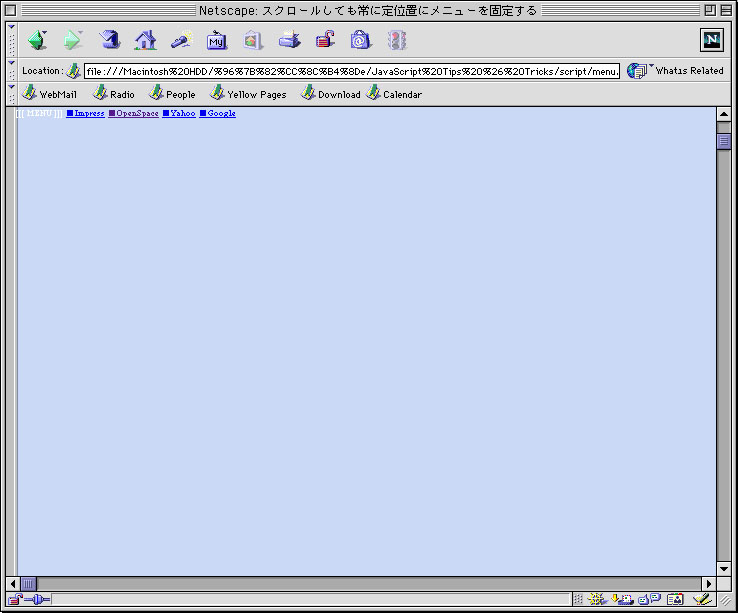The height and width of the screenshot is (613, 738).
Task: Go to the Home page
Action: tap(145, 40)
